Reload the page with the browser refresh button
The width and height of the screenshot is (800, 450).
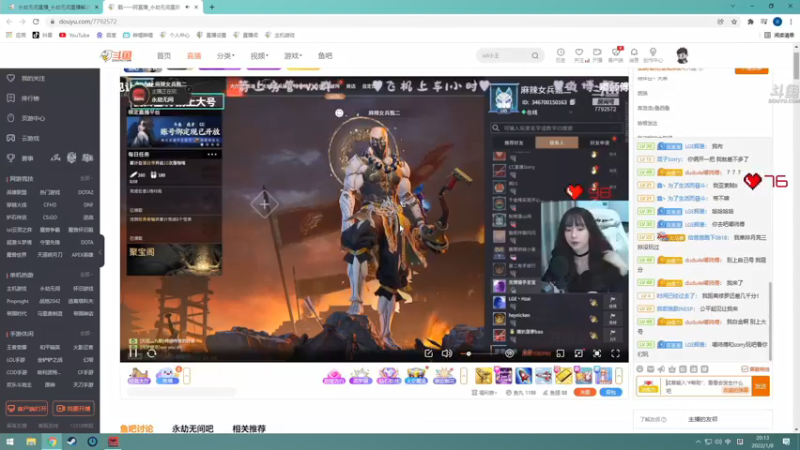point(36,21)
